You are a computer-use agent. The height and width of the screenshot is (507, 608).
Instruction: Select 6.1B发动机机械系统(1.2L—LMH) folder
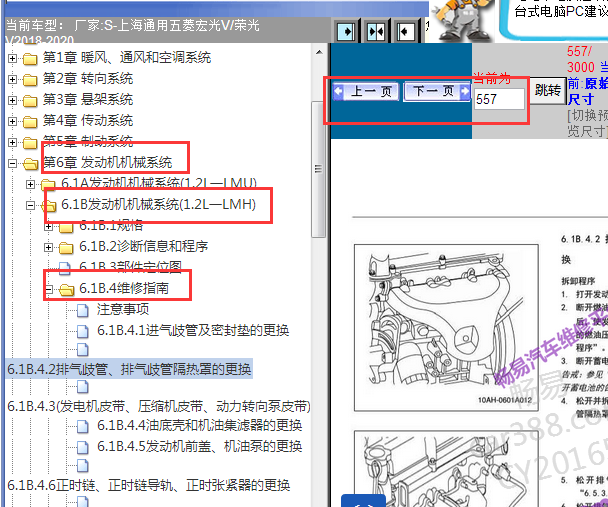point(159,204)
